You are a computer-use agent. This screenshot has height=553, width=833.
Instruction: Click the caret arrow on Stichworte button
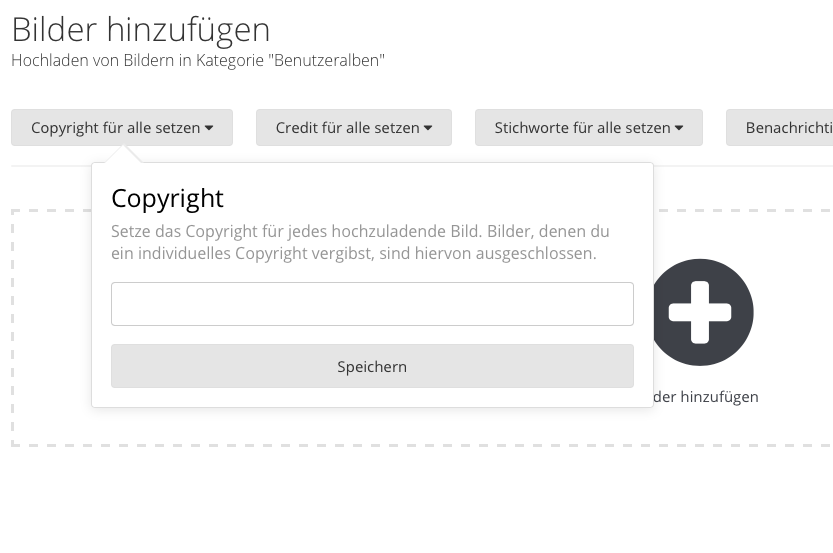pos(679,128)
